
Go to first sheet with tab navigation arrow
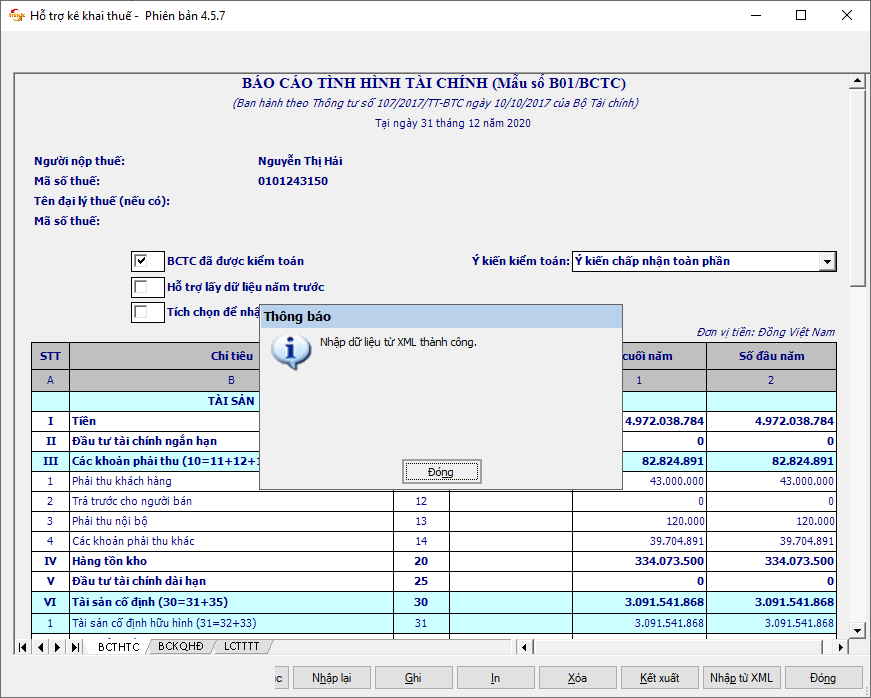(23, 647)
